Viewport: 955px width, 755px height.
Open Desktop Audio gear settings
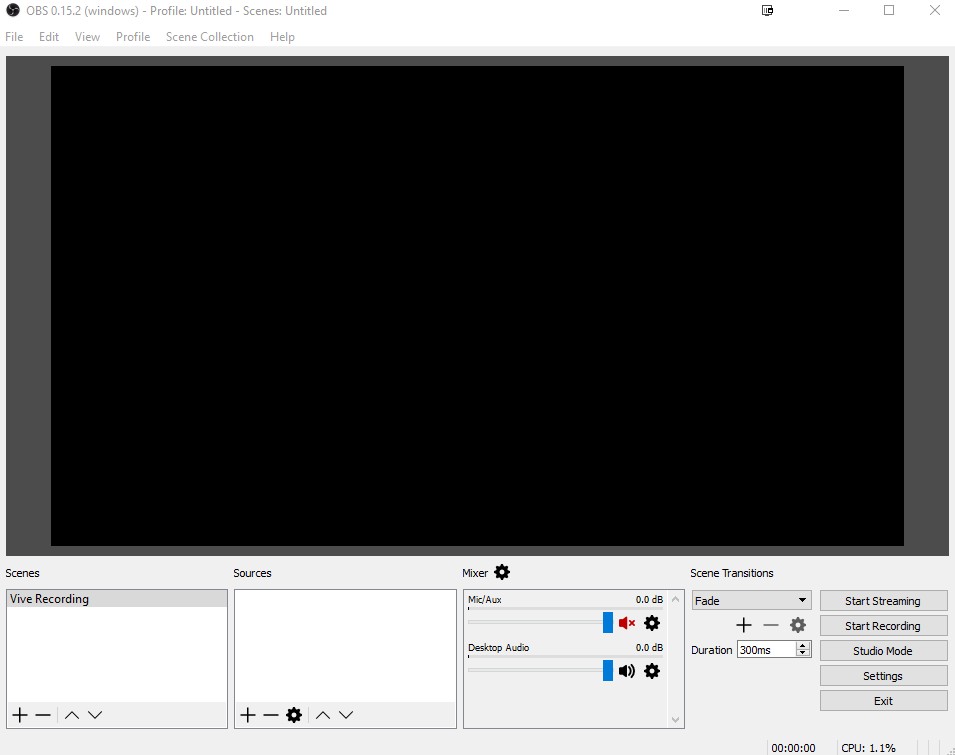click(x=652, y=671)
